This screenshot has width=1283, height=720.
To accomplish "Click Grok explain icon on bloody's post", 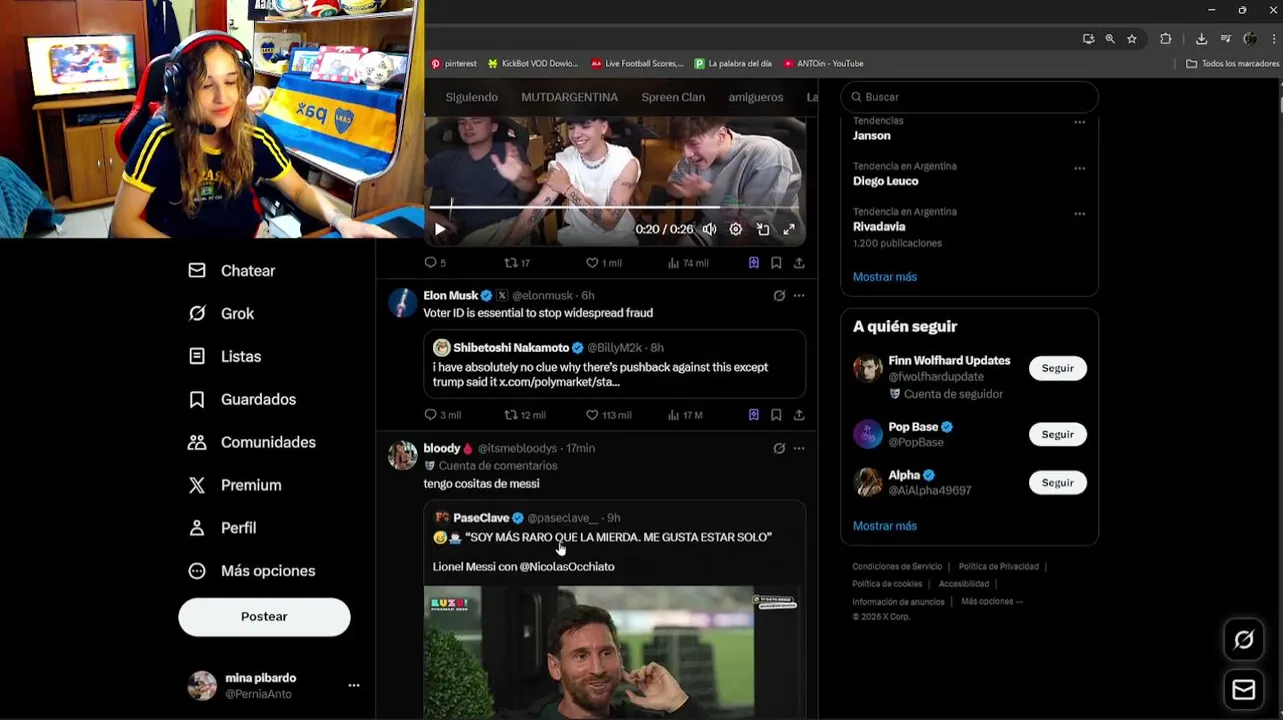I will (779, 449).
